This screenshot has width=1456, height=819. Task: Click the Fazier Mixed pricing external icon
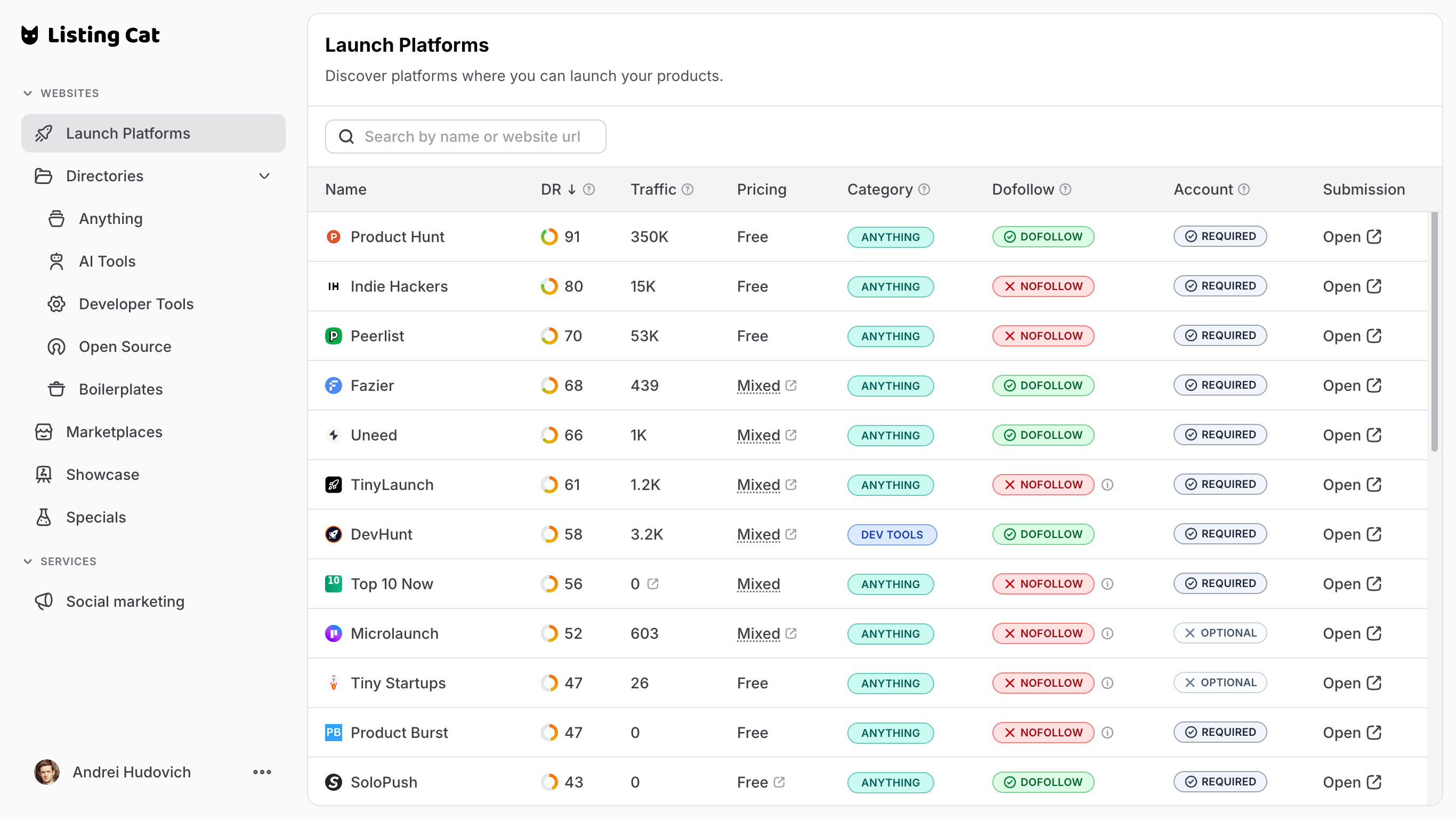click(791, 385)
